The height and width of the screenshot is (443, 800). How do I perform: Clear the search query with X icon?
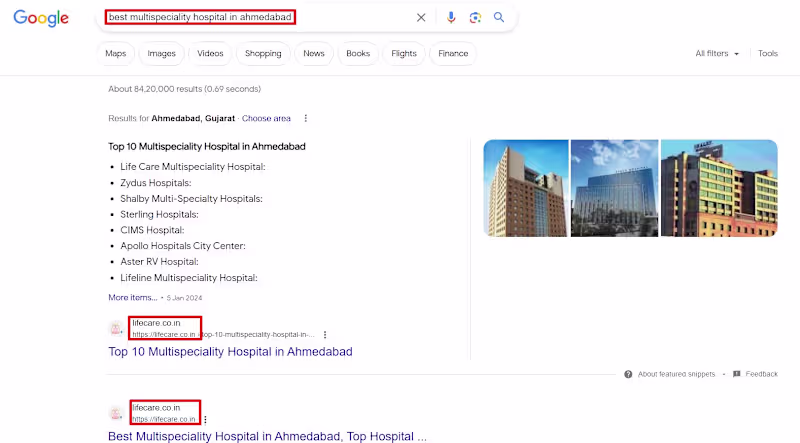[x=421, y=17]
